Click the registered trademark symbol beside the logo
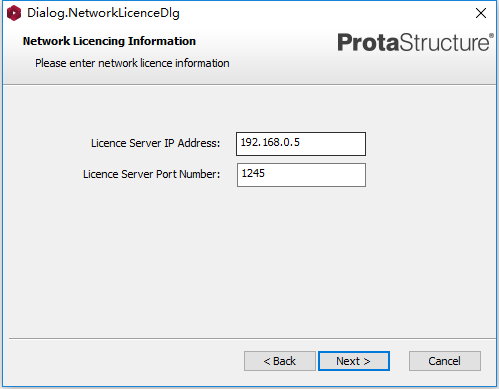Viewport: 499px width, 389px height. click(x=491, y=36)
